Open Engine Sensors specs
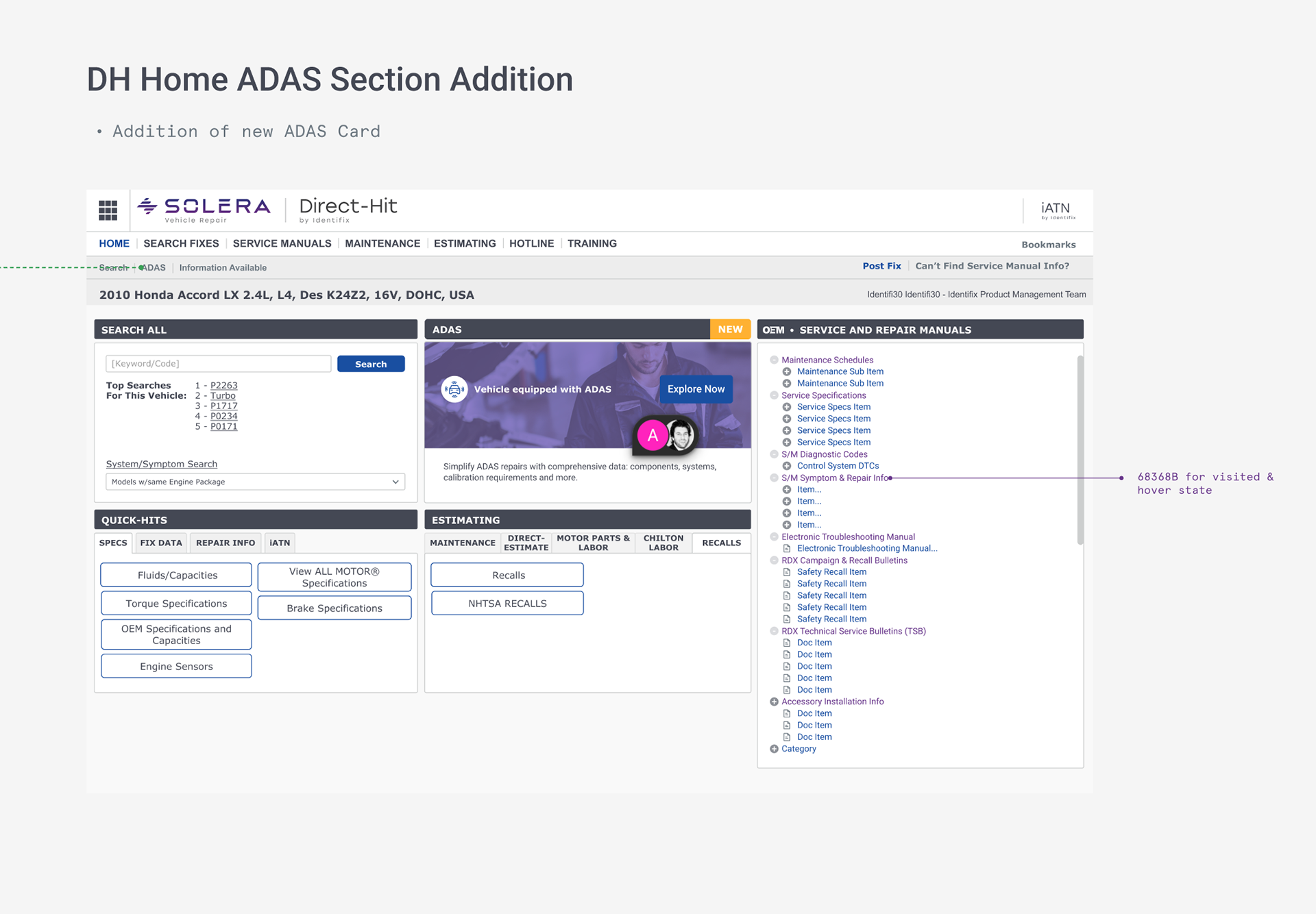 pos(177,667)
